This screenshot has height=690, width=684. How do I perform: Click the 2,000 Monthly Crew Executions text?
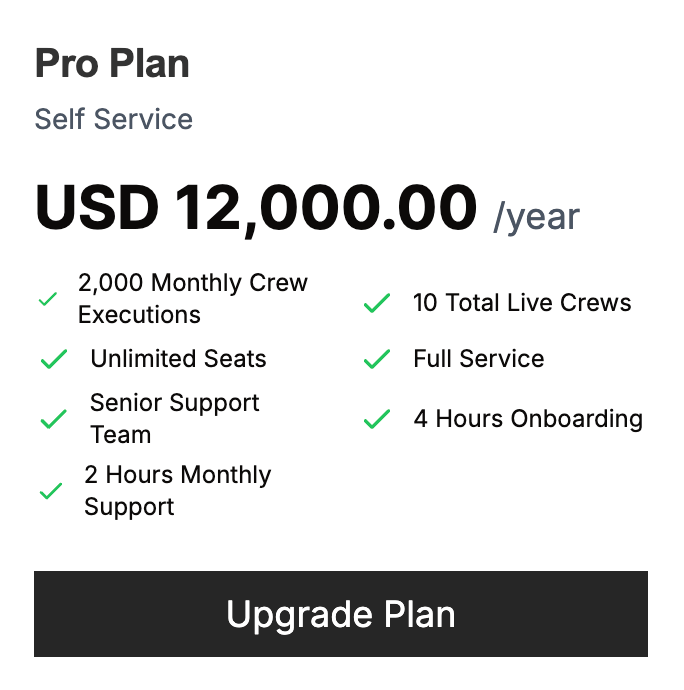(x=193, y=299)
